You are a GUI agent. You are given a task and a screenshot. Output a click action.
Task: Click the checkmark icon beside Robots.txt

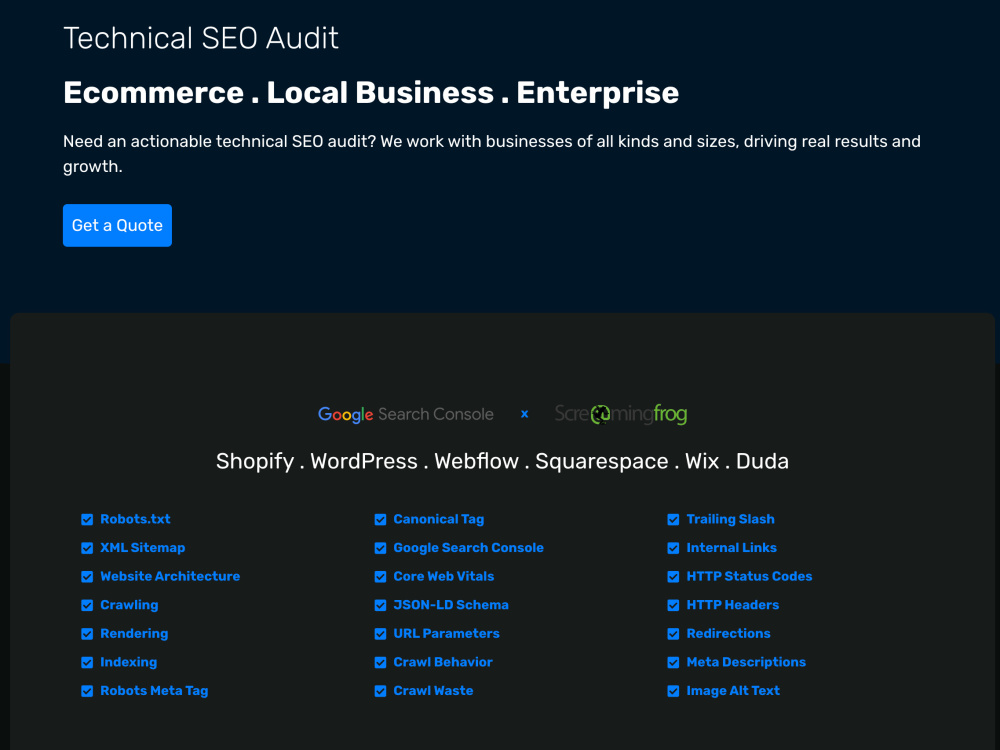[x=87, y=520]
